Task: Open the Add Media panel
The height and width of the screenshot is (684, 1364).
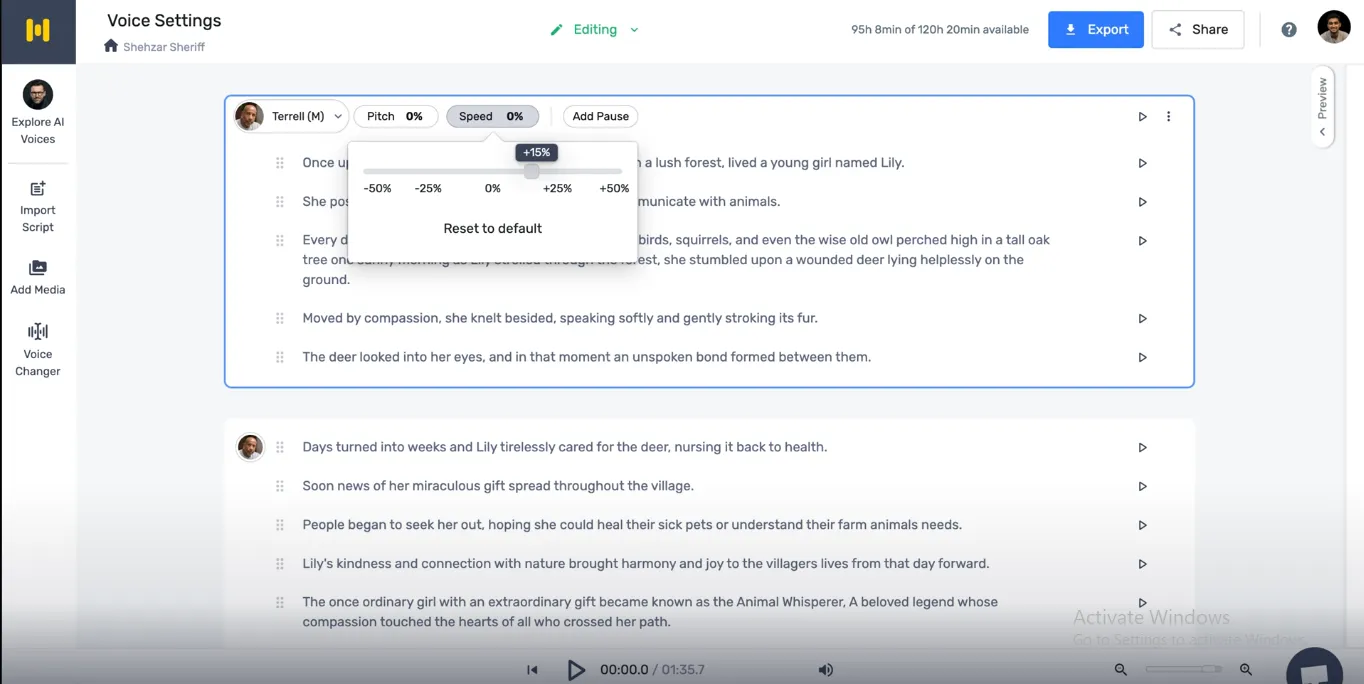Action: pyautogui.click(x=38, y=277)
